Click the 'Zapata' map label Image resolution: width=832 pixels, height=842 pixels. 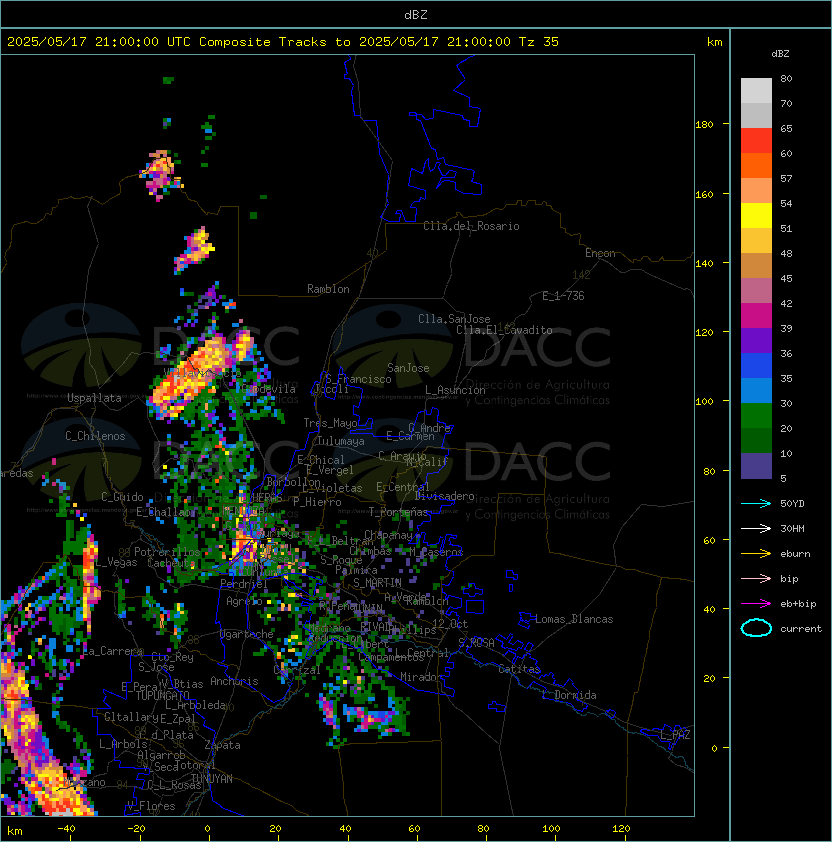point(222,745)
